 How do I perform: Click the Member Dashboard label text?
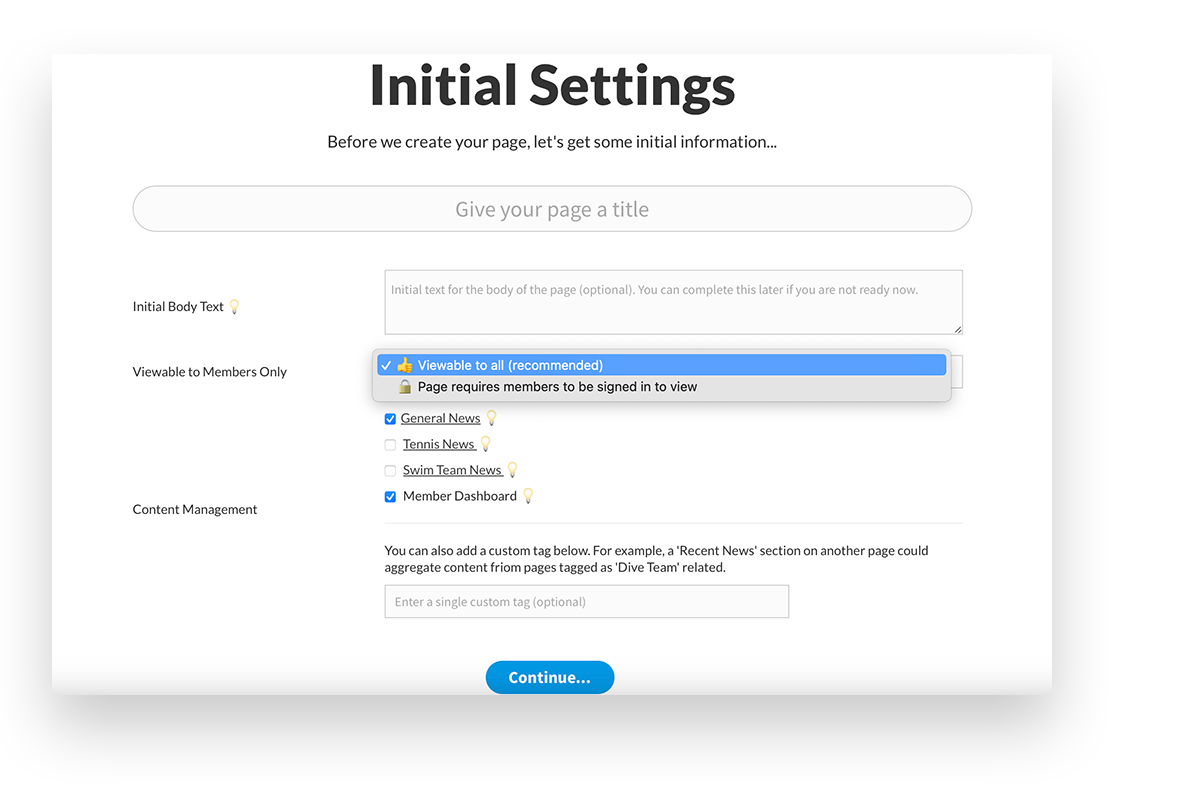click(459, 496)
